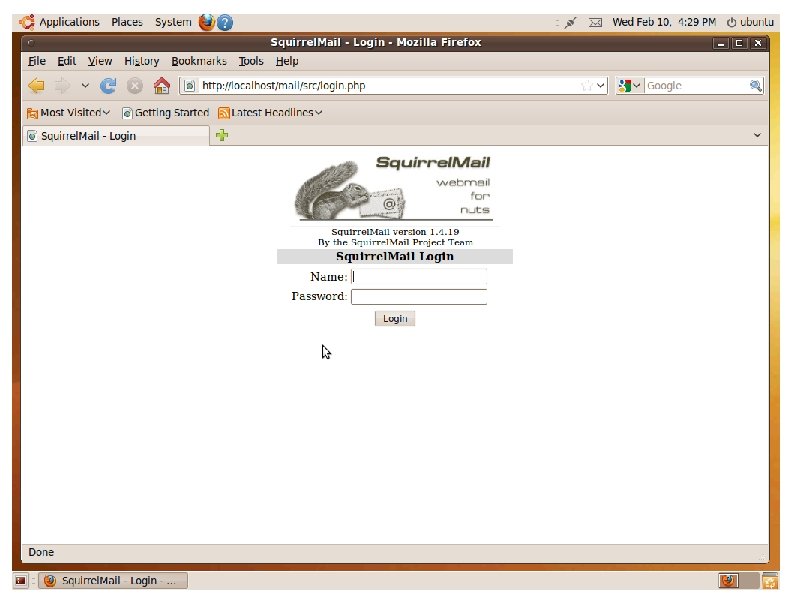Click the 'By the SquirrelMail Project Team' text
The height and width of the screenshot is (595, 794).
pos(395,242)
